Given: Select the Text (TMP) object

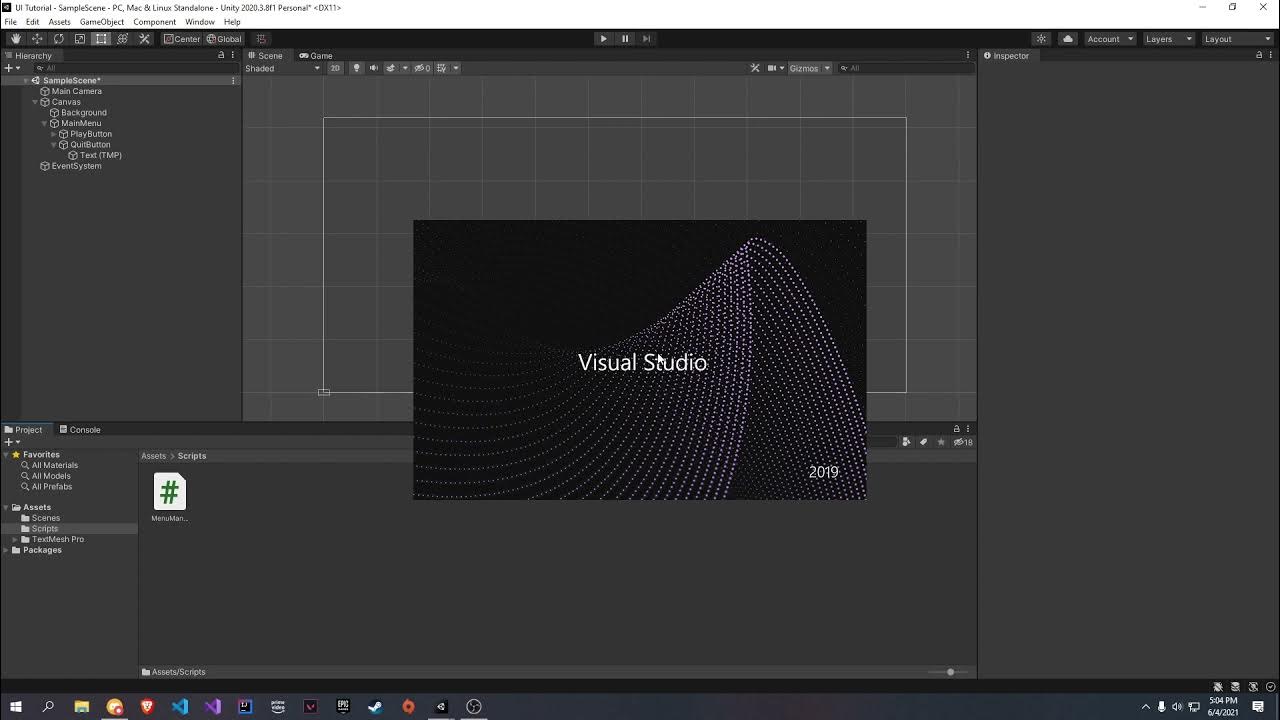Looking at the screenshot, I should 101,155.
